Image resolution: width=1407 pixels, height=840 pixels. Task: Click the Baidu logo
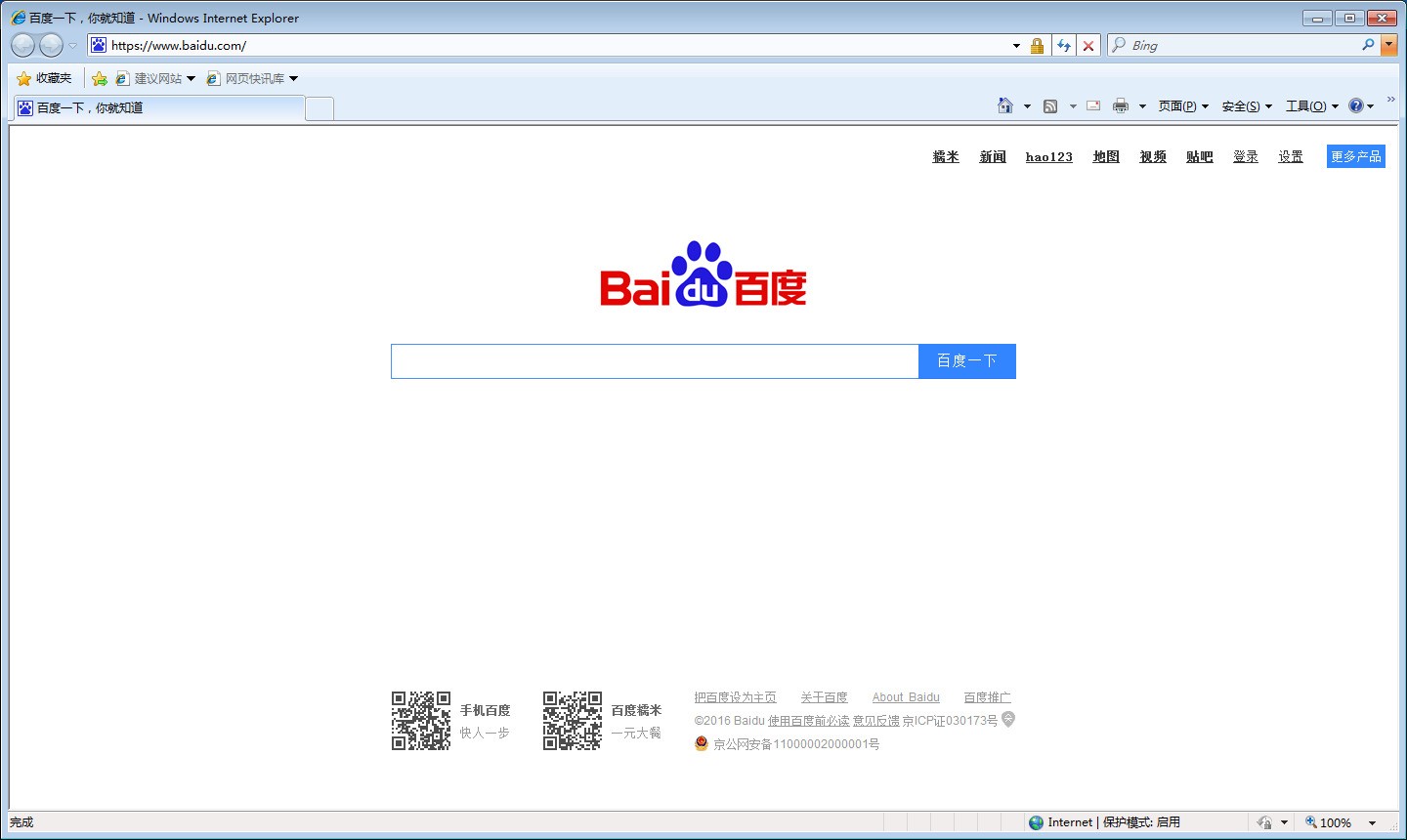(703, 274)
